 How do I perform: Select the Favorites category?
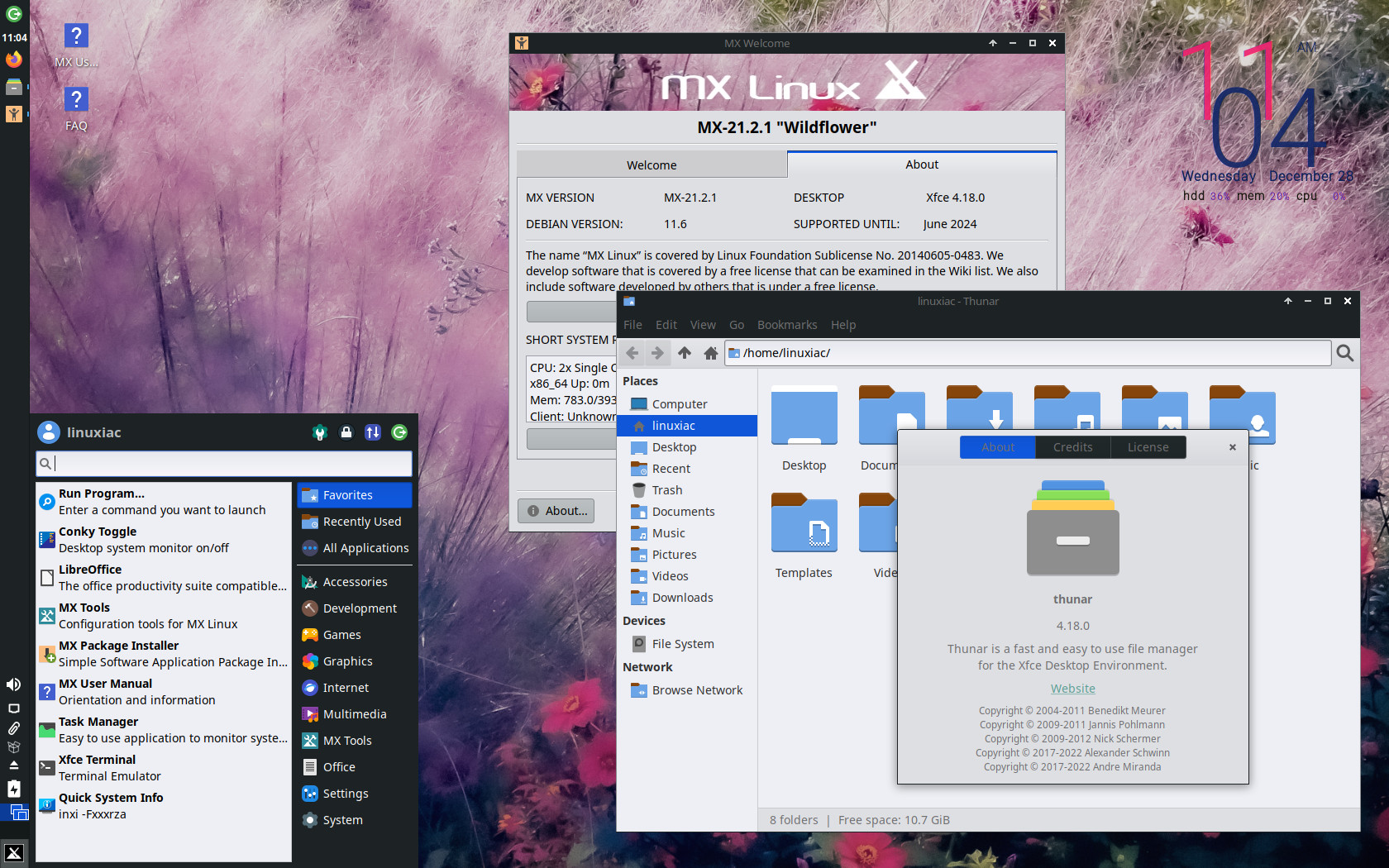point(355,495)
